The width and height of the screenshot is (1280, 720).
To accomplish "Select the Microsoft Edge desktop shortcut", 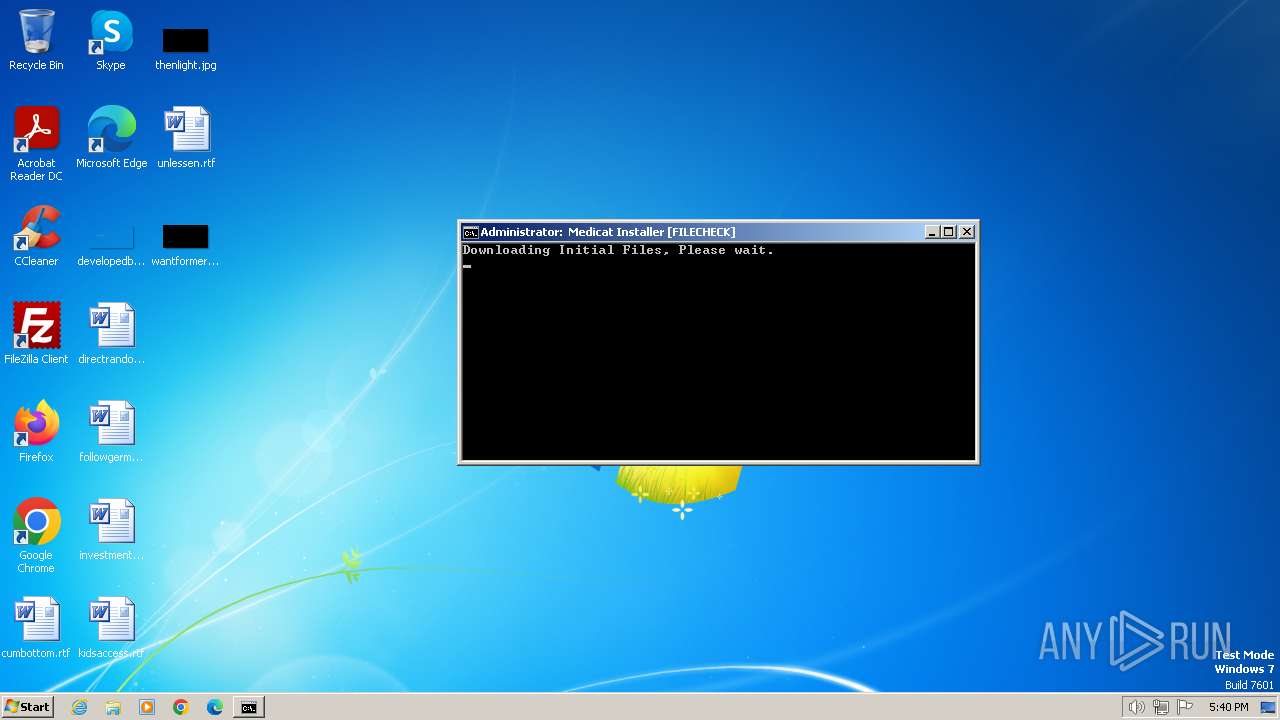I will tap(111, 138).
